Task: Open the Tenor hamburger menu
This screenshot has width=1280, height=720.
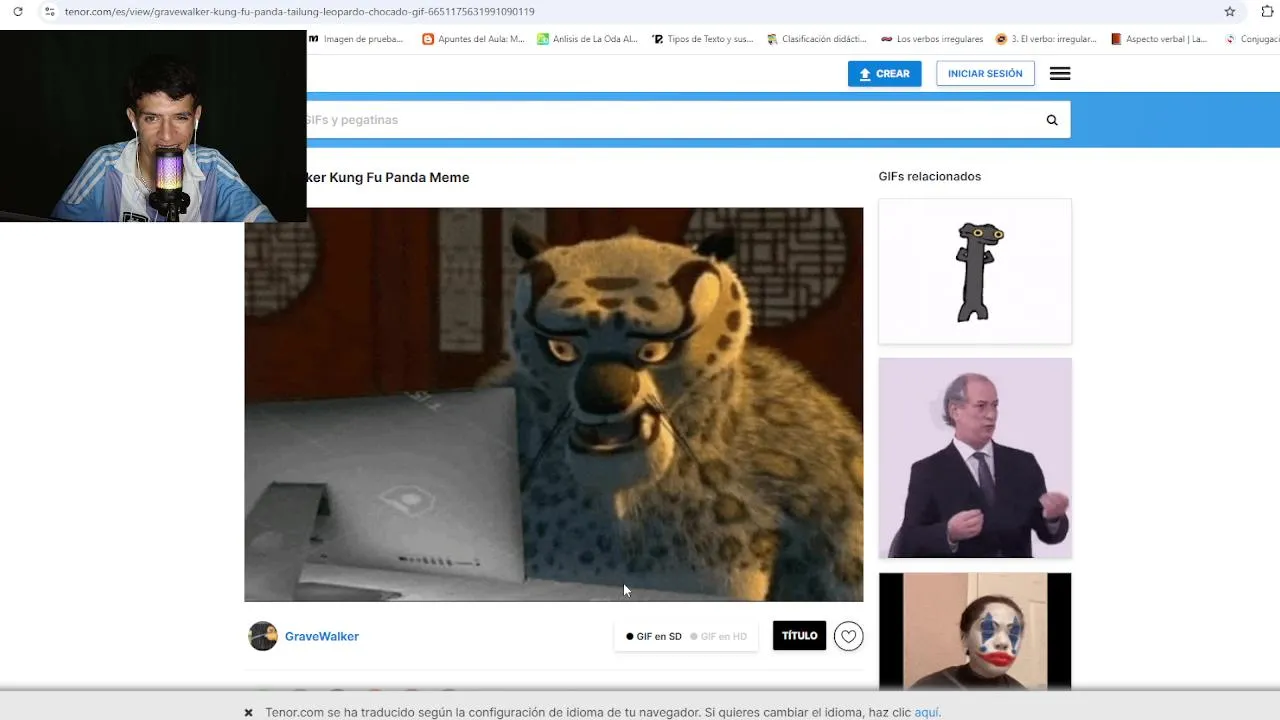Action: coord(1060,73)
